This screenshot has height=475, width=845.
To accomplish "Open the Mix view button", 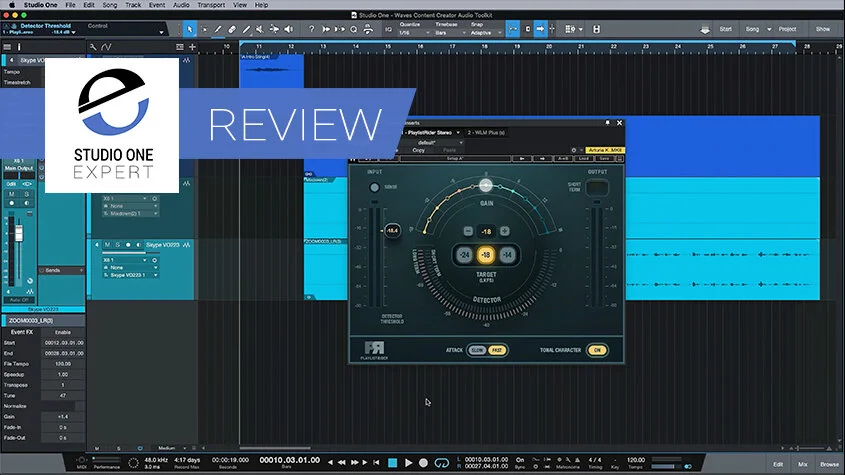I will [802, 464].
